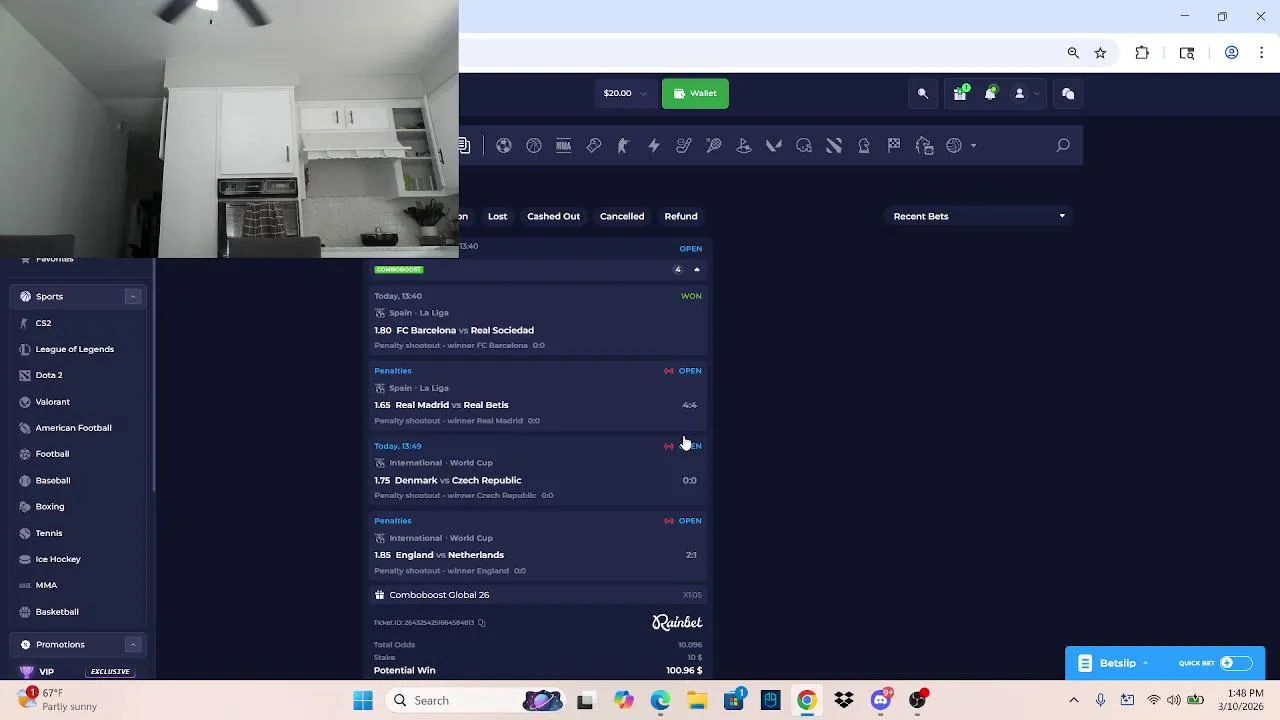The height and width of the screenshot is (720, 1280).
Task: Toggle the Quick Bet switch
Action: point(1236,663)
